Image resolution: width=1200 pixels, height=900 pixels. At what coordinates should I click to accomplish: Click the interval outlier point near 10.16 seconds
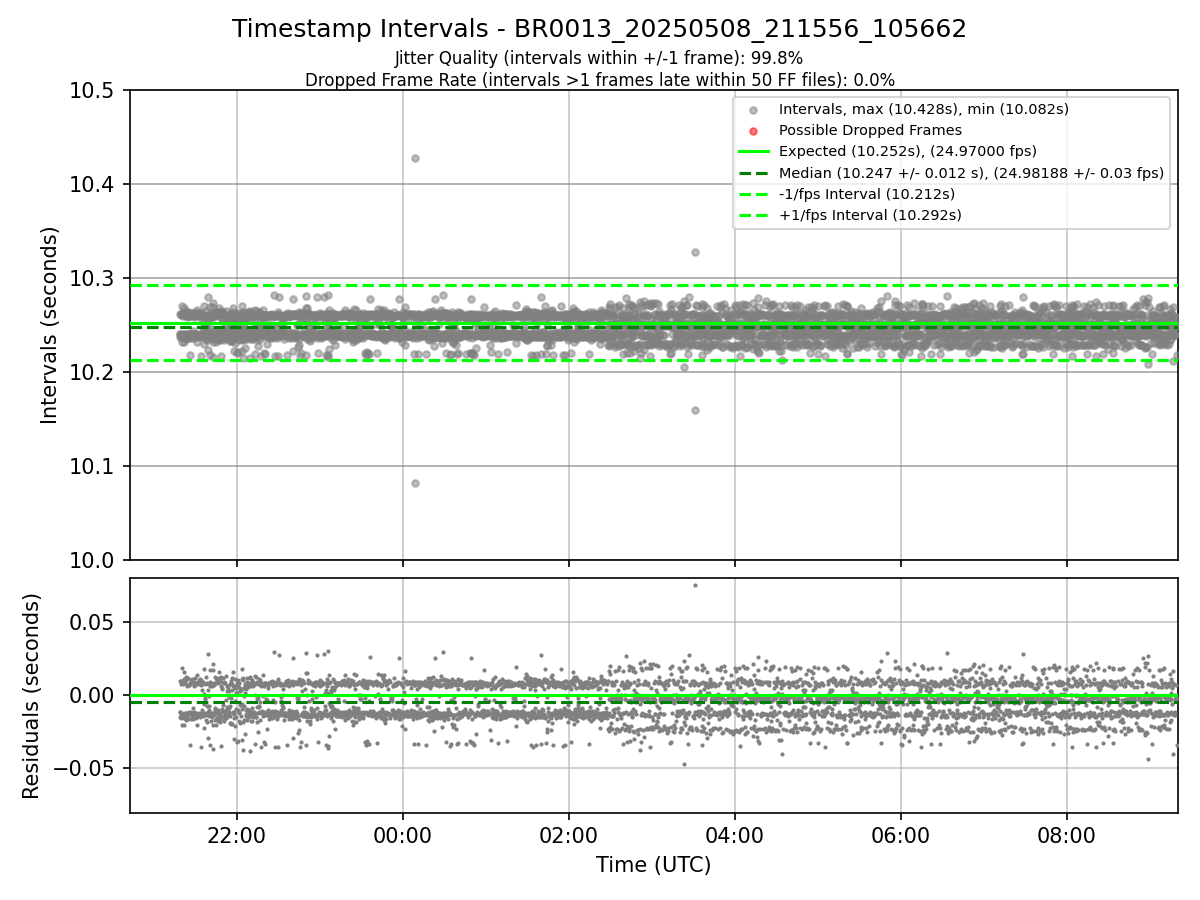[695, 410]
